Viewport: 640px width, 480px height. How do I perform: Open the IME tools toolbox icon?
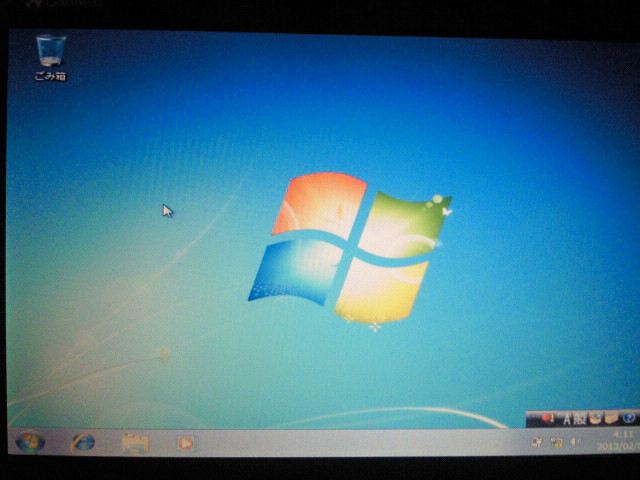click(611, 419)
